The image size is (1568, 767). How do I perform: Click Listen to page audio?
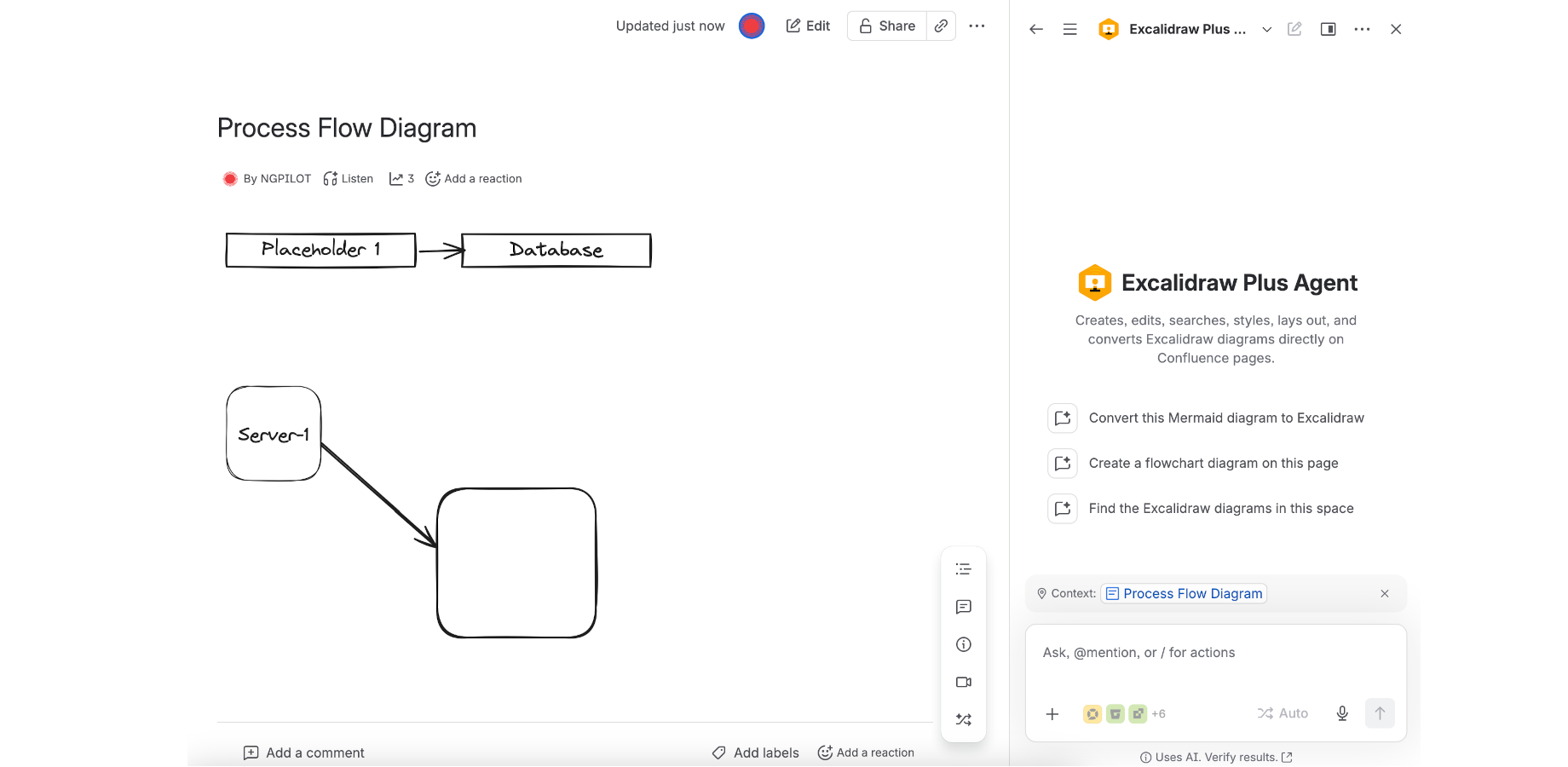tap(349, 179)
